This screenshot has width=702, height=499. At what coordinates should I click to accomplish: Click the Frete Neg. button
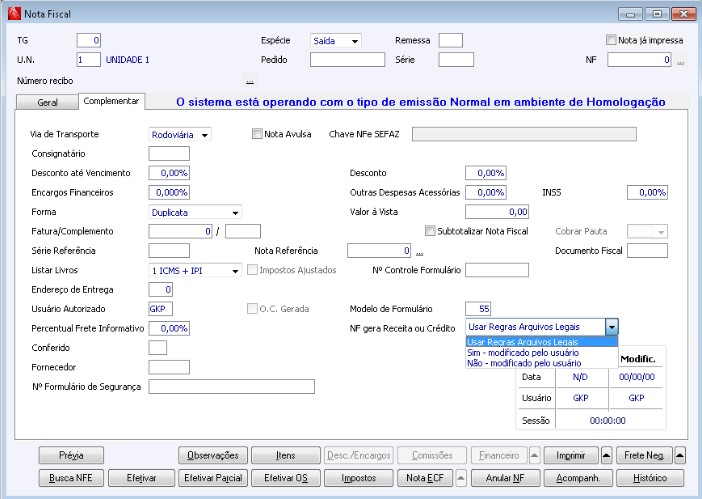pos(644,456)
